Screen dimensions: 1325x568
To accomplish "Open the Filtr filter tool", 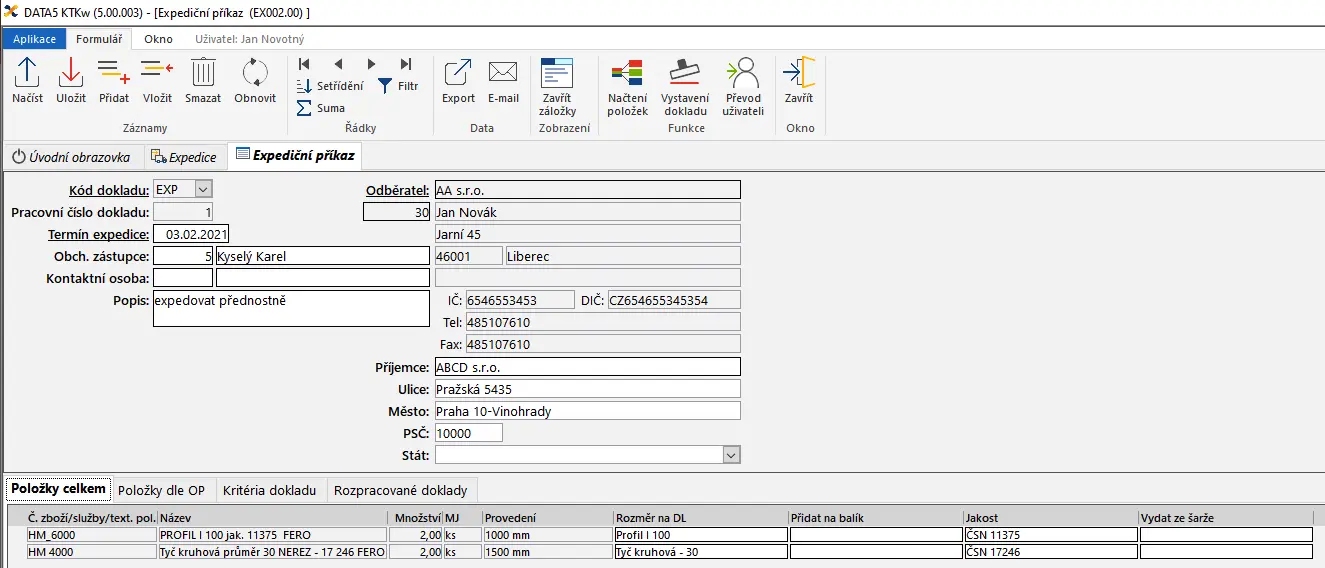I will (397, 86).
